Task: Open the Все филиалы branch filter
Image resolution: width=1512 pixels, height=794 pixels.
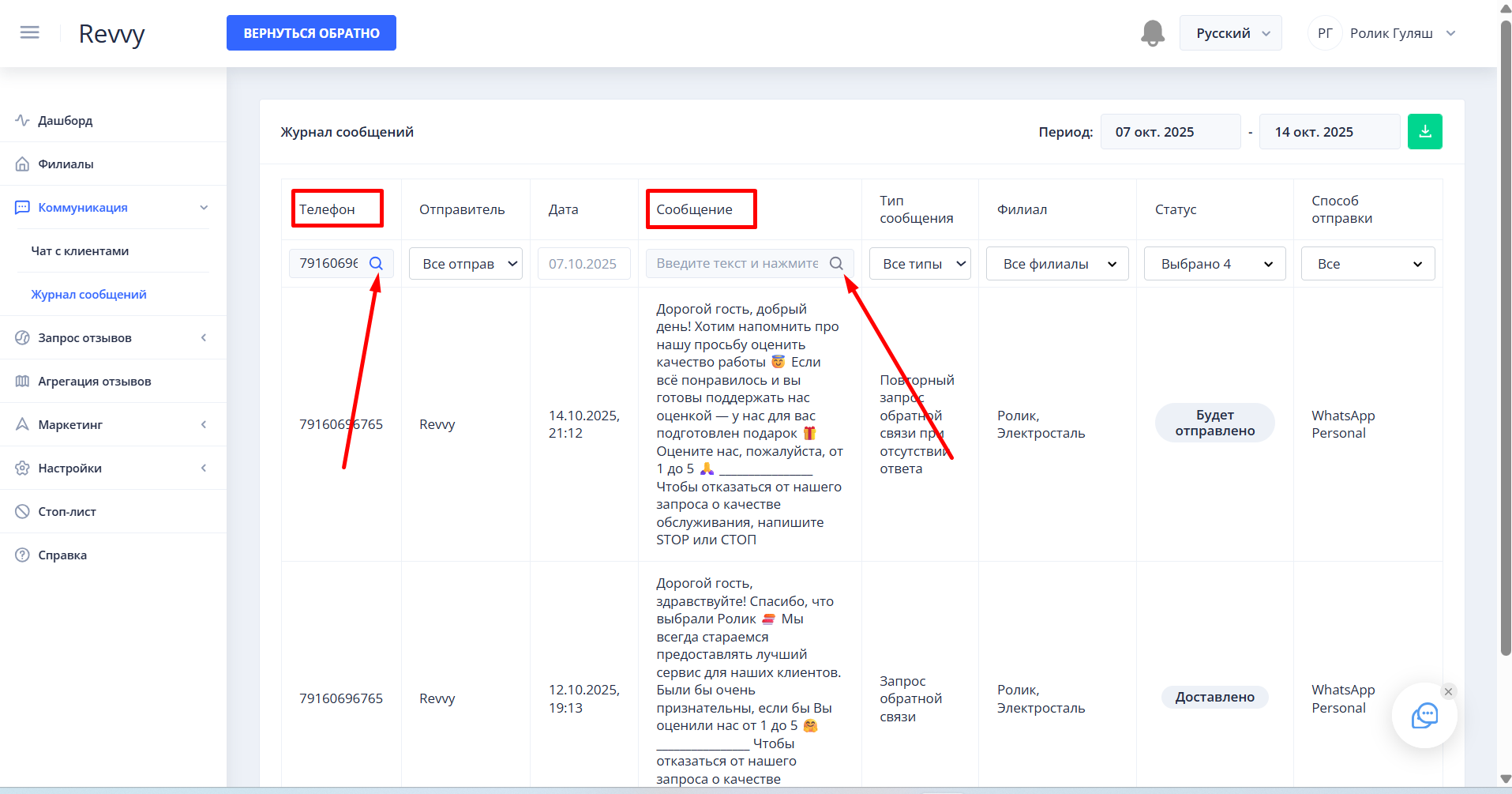Action: tap(1057, 264)
